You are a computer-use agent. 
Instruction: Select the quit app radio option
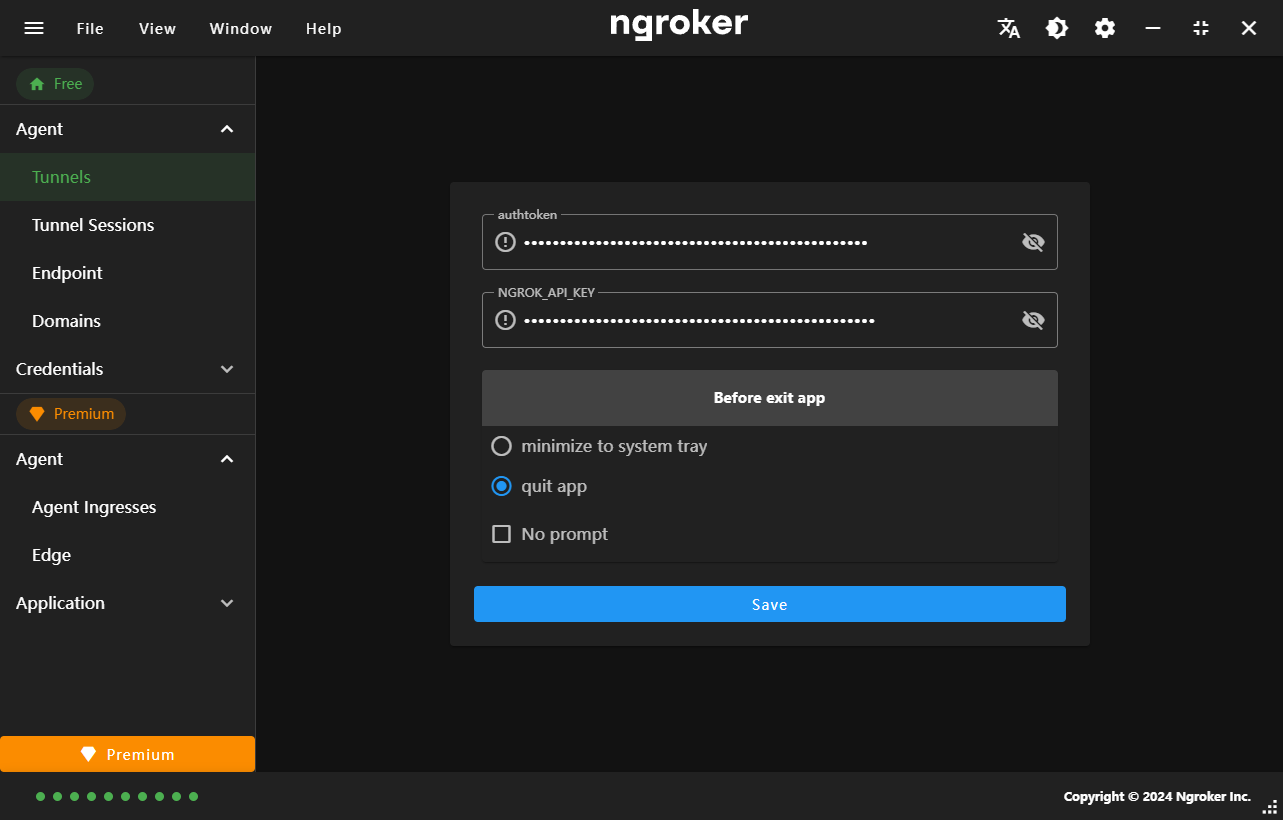coord(501,486)
